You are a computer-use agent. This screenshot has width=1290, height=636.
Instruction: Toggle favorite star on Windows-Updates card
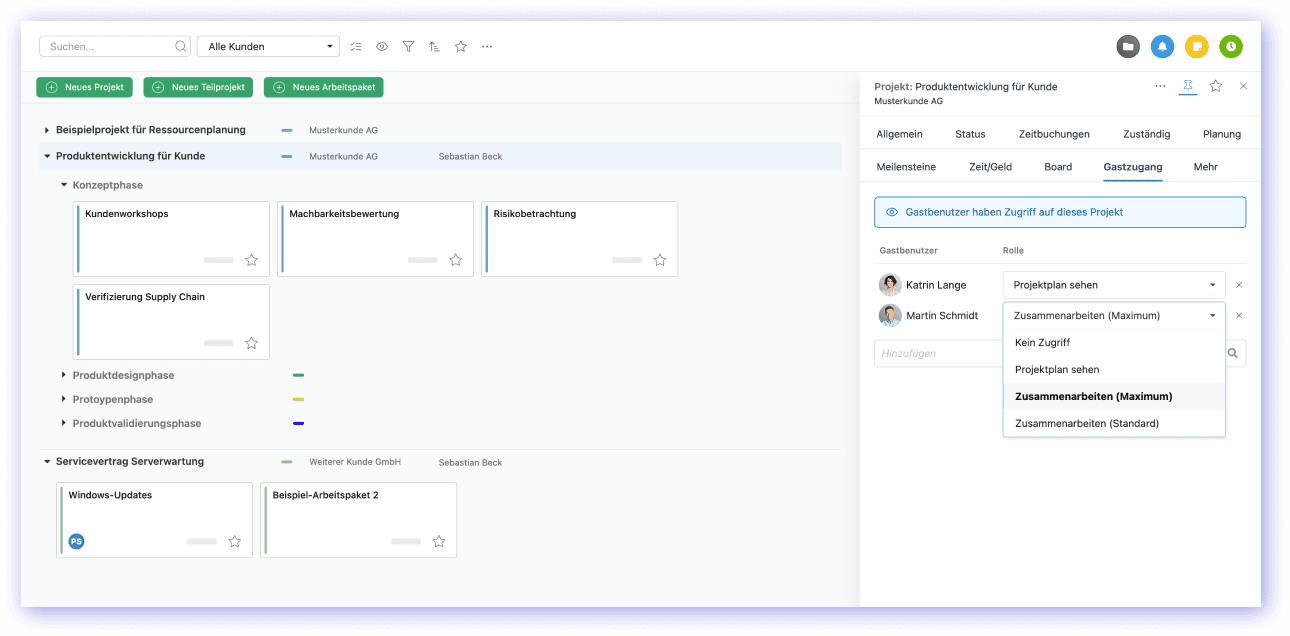235,541
